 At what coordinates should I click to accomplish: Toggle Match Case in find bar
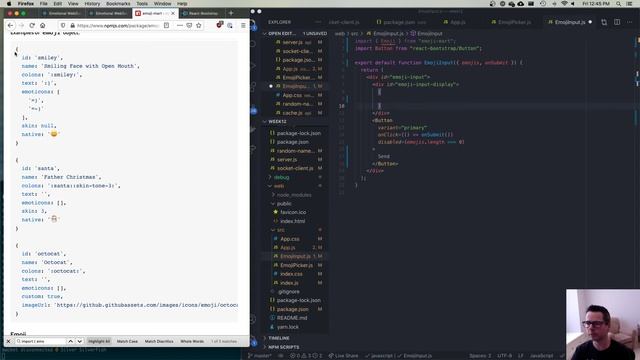[127, 341]
